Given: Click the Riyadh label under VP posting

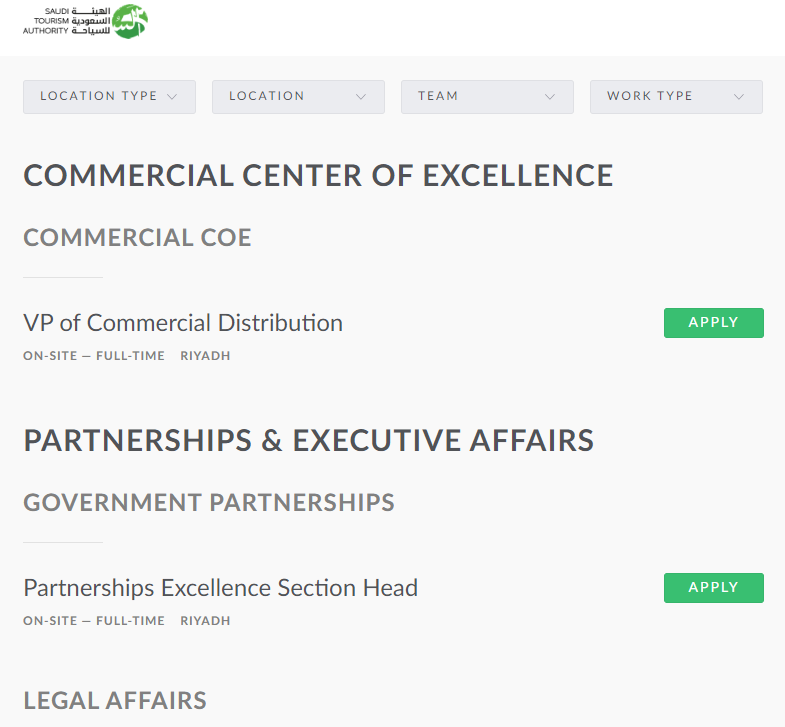Looking at the screenshot, I should tap(205, 355).
